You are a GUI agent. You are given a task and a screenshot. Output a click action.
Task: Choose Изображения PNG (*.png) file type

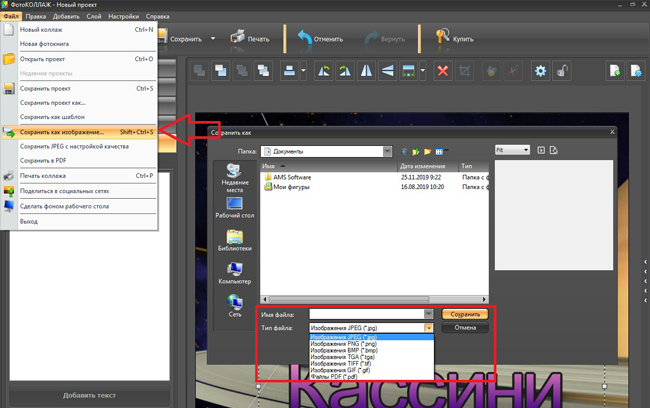point(371,344)
